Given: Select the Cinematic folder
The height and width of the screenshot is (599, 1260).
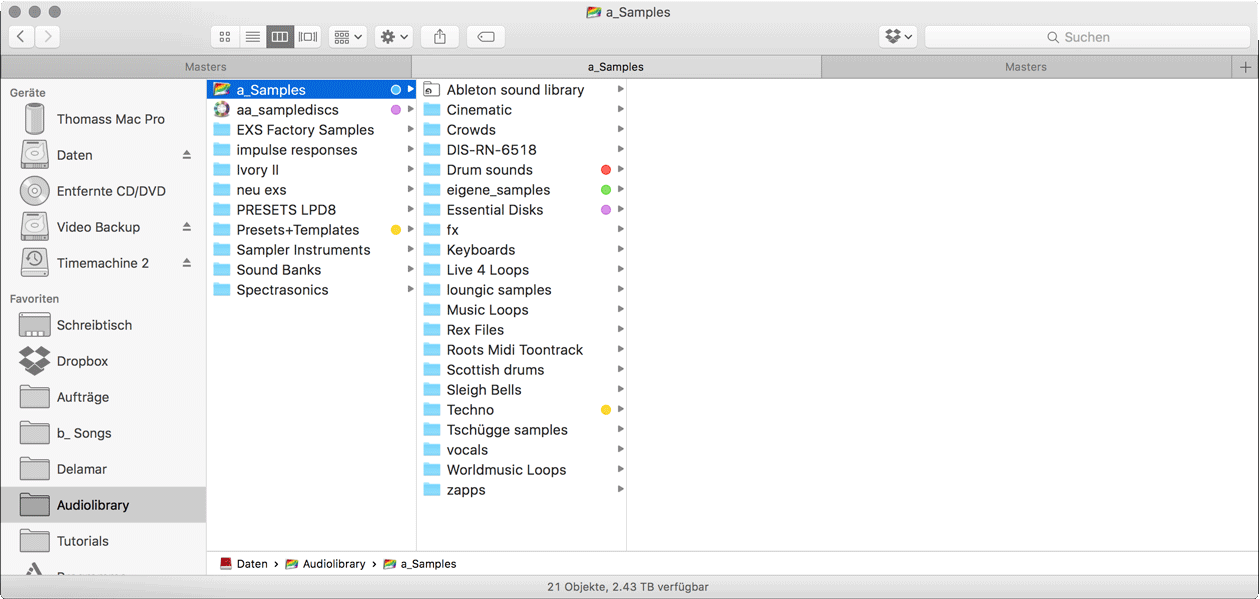Looking at the screenshot, I should click(x=522, y=110).
